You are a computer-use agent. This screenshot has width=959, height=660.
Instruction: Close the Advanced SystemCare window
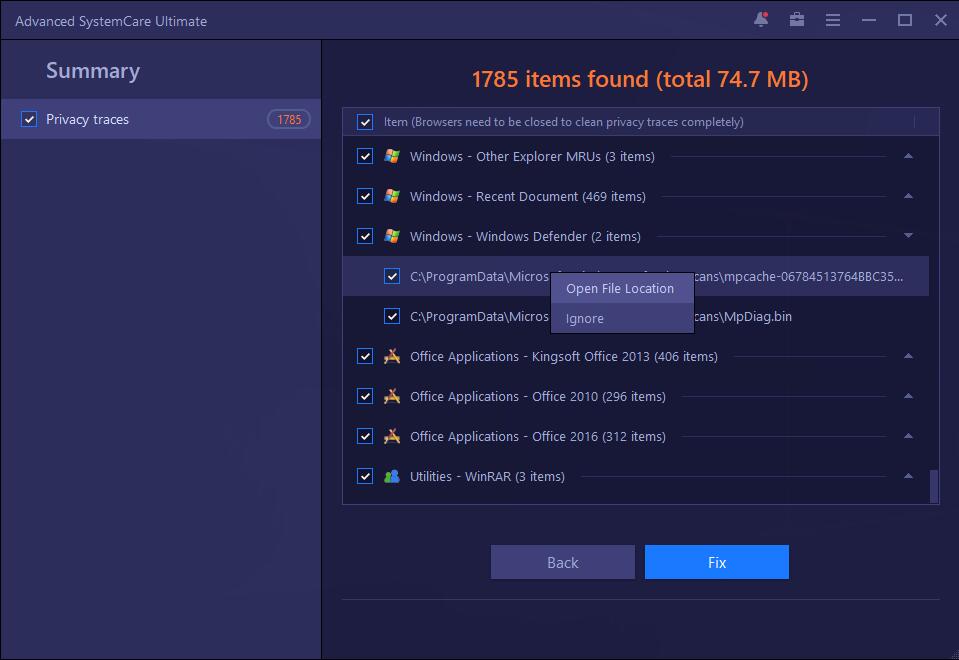pos(941,21)
